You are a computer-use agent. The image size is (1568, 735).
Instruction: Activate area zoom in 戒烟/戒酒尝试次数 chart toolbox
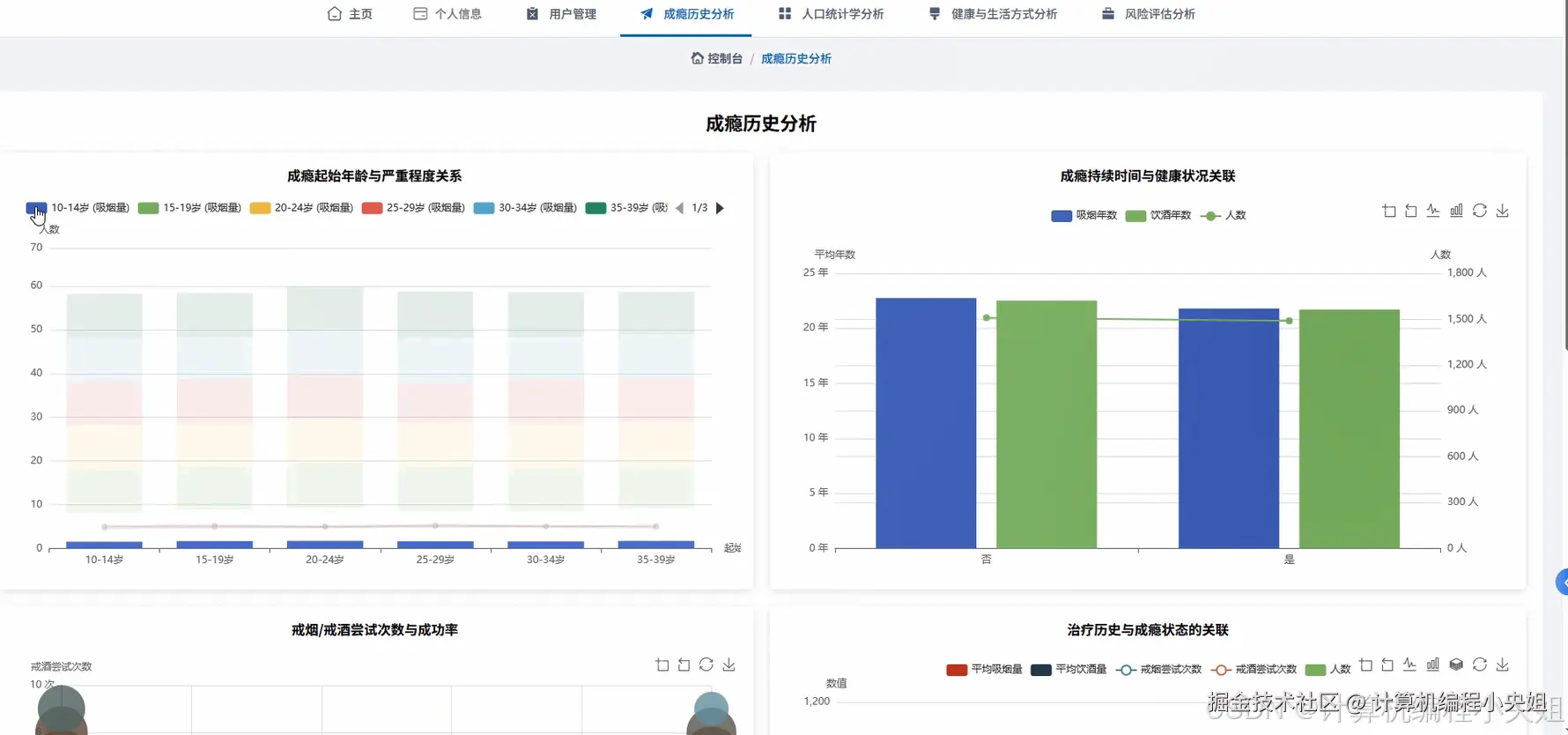662,664
